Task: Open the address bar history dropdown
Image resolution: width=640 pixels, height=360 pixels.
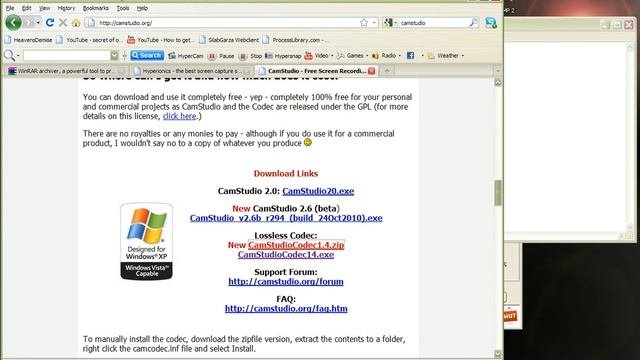Action: pyautogui.click(x=374, y=23)
